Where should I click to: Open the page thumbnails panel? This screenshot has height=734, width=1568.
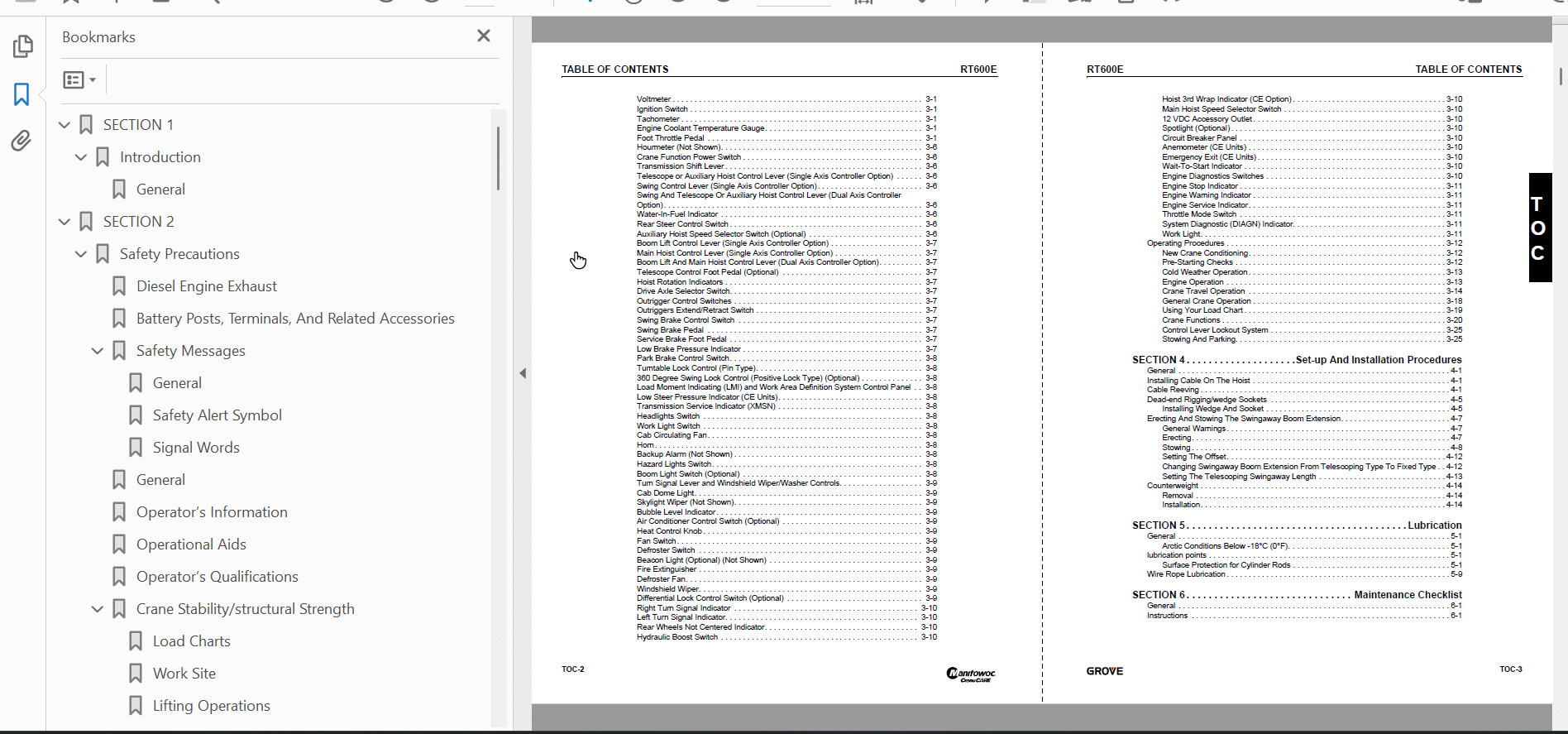(x=22, y=46)
